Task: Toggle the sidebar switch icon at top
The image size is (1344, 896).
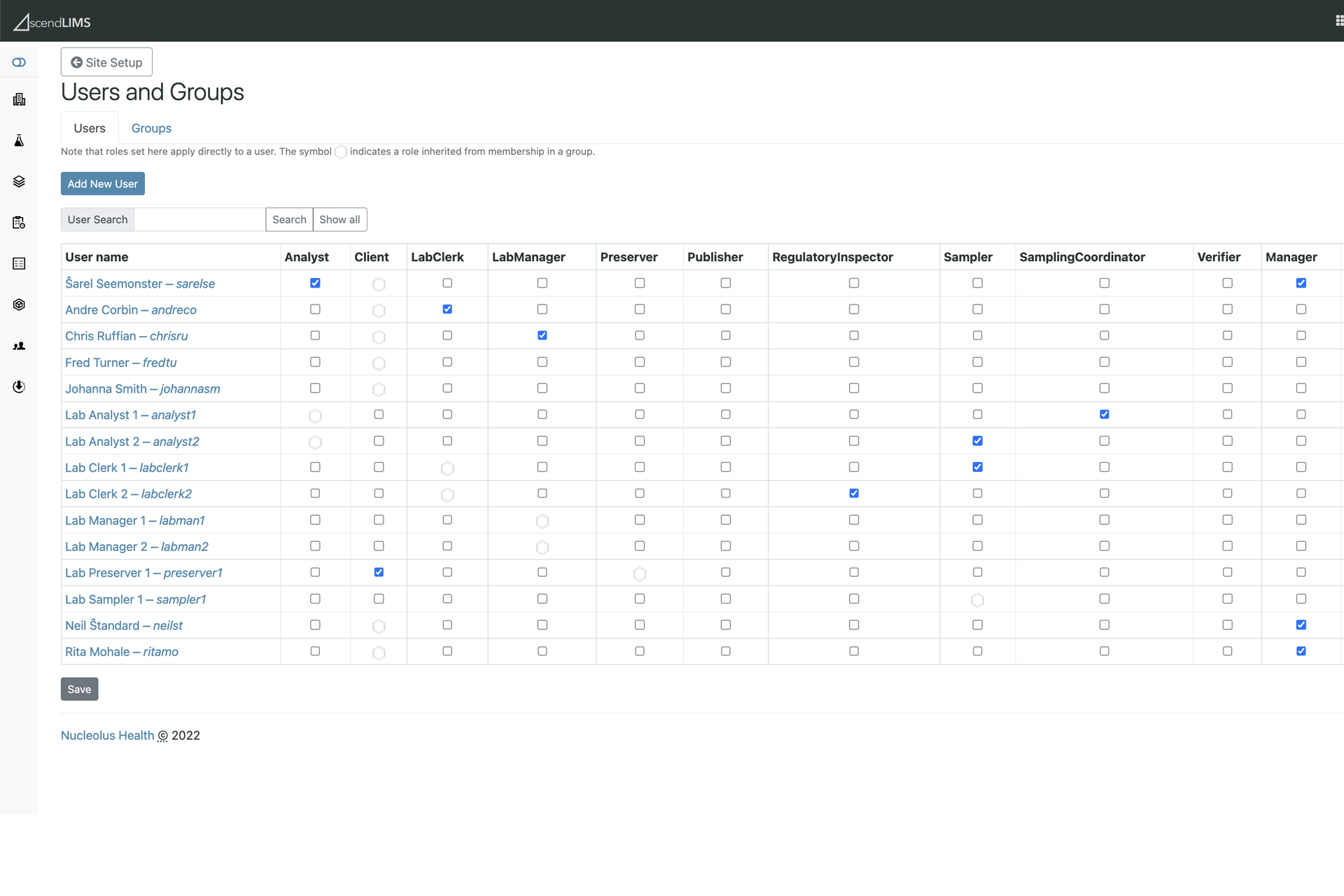Action: (19, 62)
